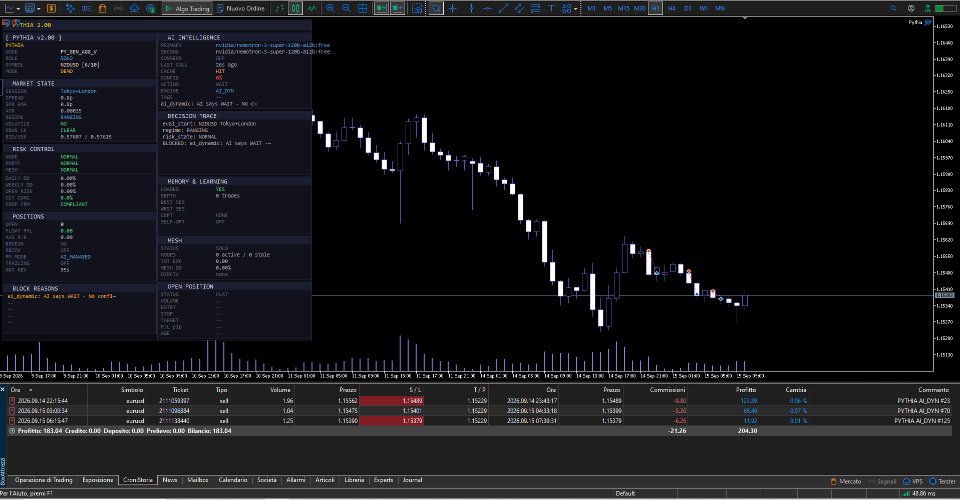Open the chart type dropdown
The image size is (960, 500).
(x=13, y=9)
